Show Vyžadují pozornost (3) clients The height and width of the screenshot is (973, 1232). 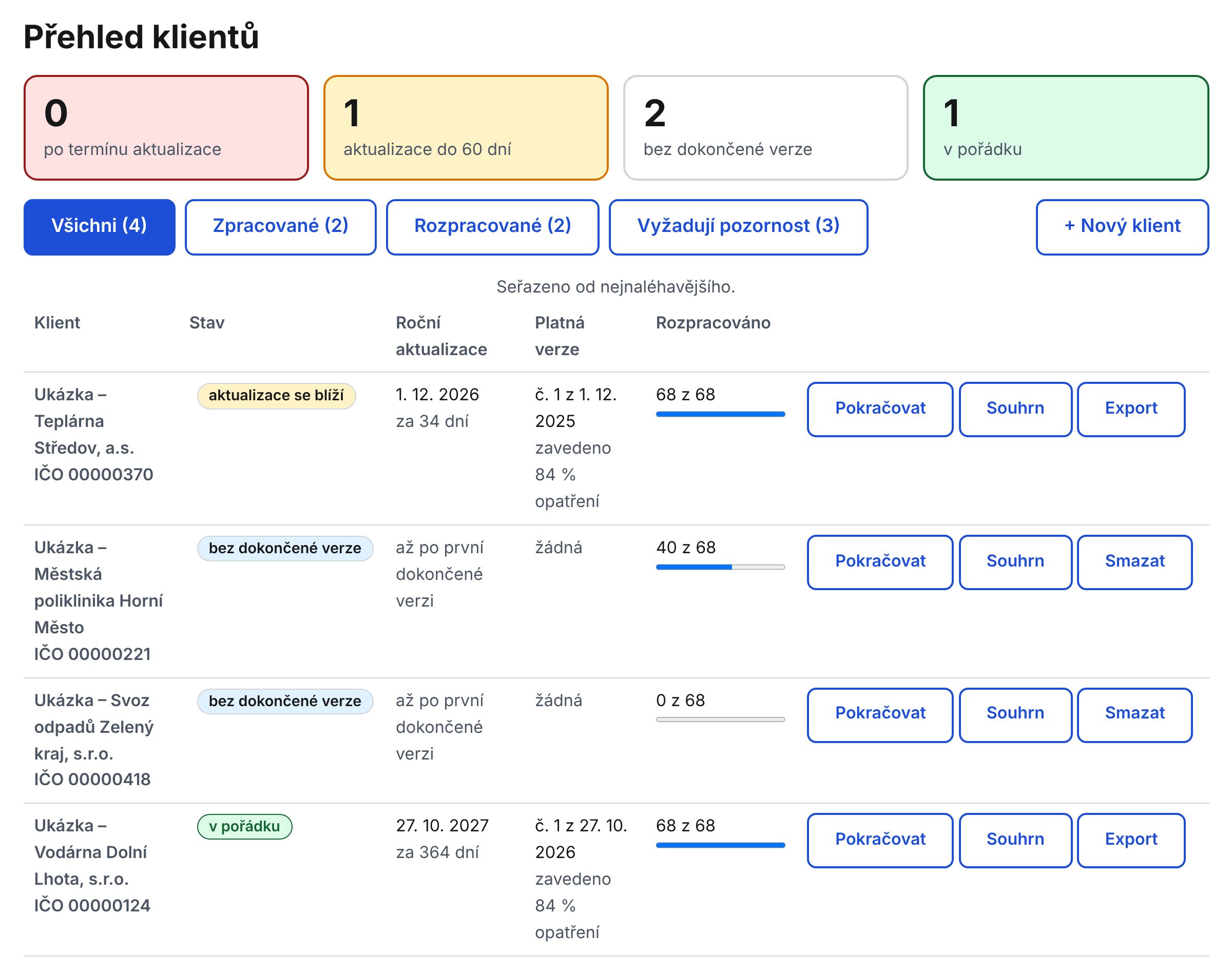(738, 227)
